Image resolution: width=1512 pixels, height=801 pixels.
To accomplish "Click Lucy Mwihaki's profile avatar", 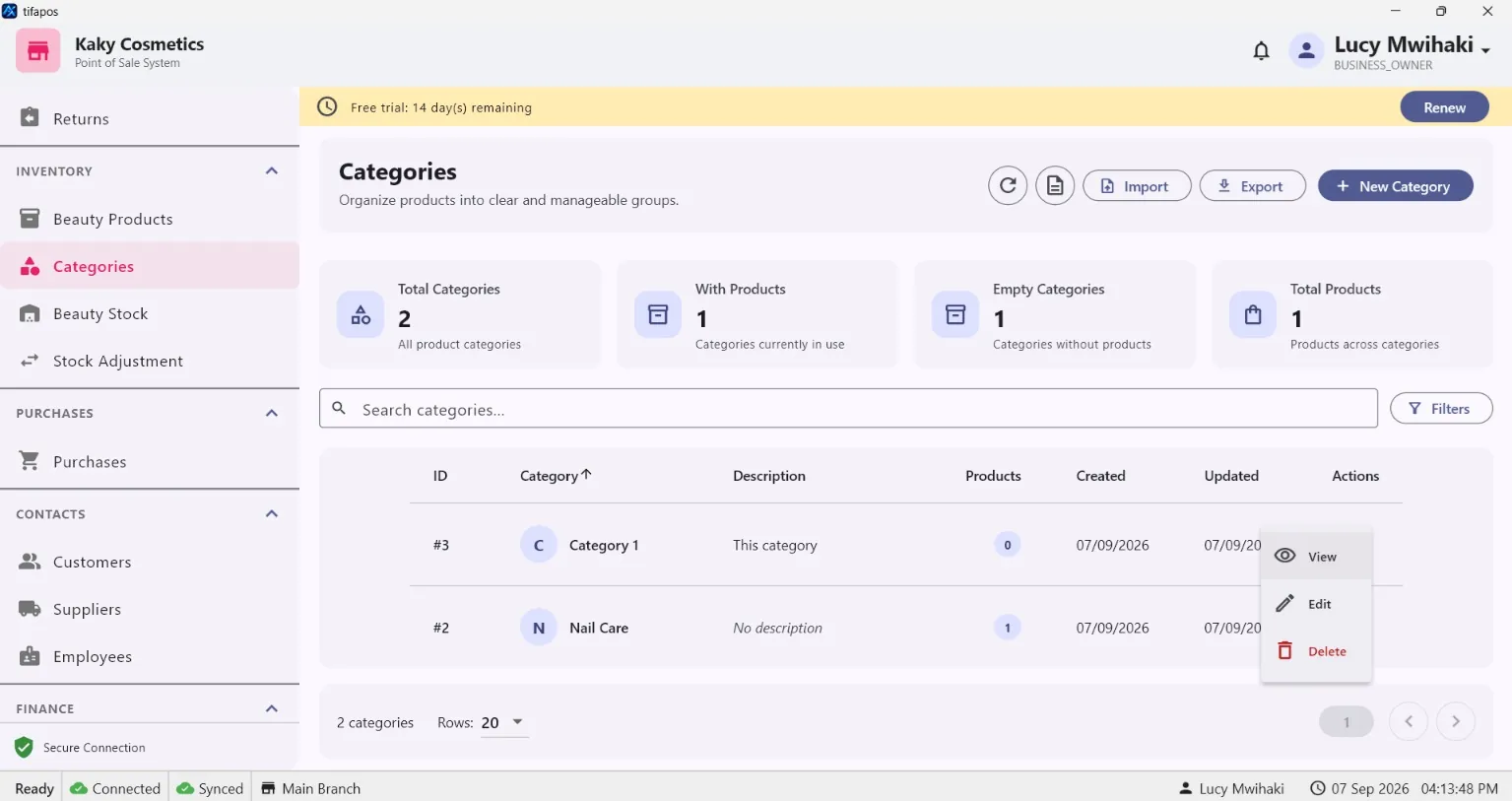I will point(1306,50).
